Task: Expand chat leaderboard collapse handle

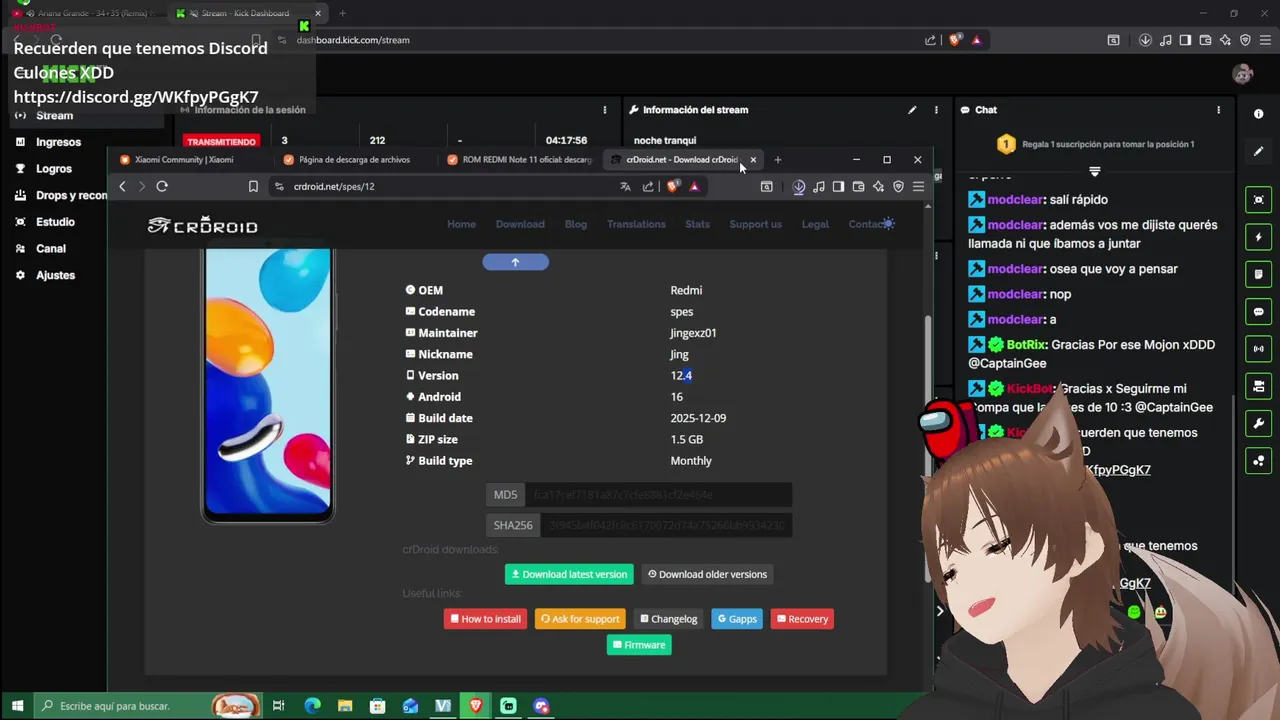Action: [1095, 171]
